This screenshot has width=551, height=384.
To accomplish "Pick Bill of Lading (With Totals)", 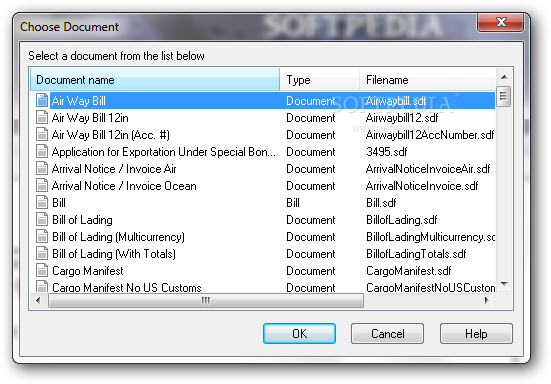I will (114, 254).
